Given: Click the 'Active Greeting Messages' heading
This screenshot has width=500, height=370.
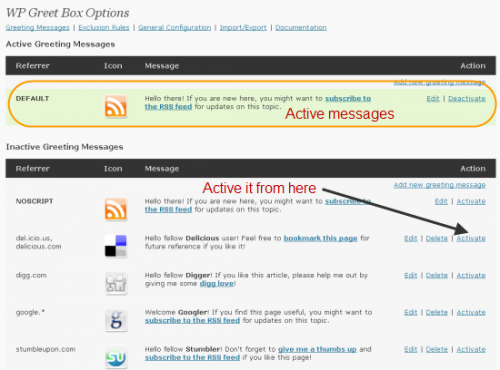Looking at the screenshot, I should pyautogui.click(x=60, y=44).
